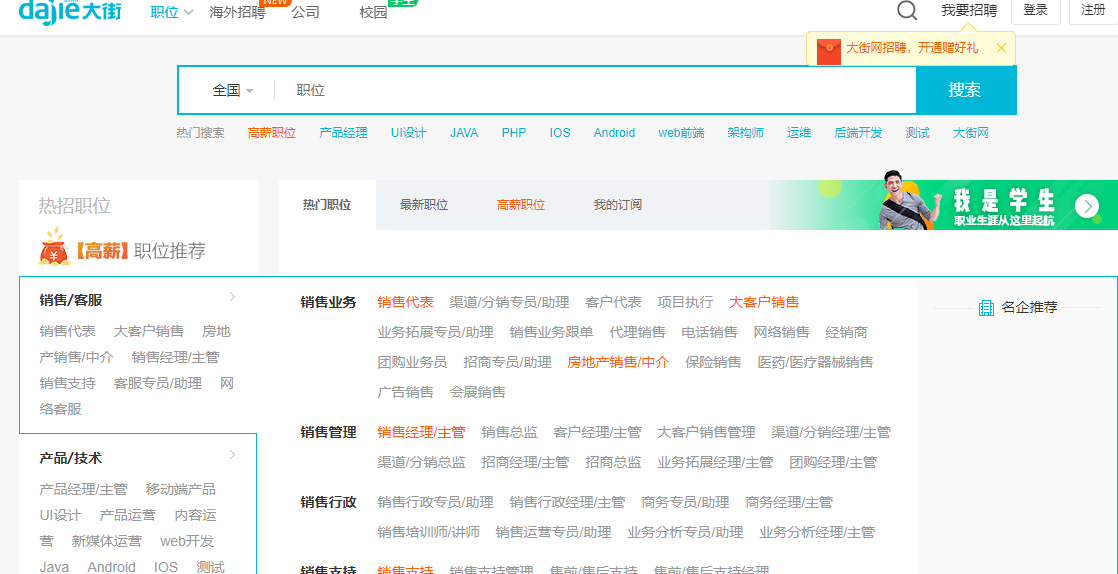The width and height of the screenshot is (1118, 574).
Task: Select the JAVA hot search link
Action: tap(464, 133)
